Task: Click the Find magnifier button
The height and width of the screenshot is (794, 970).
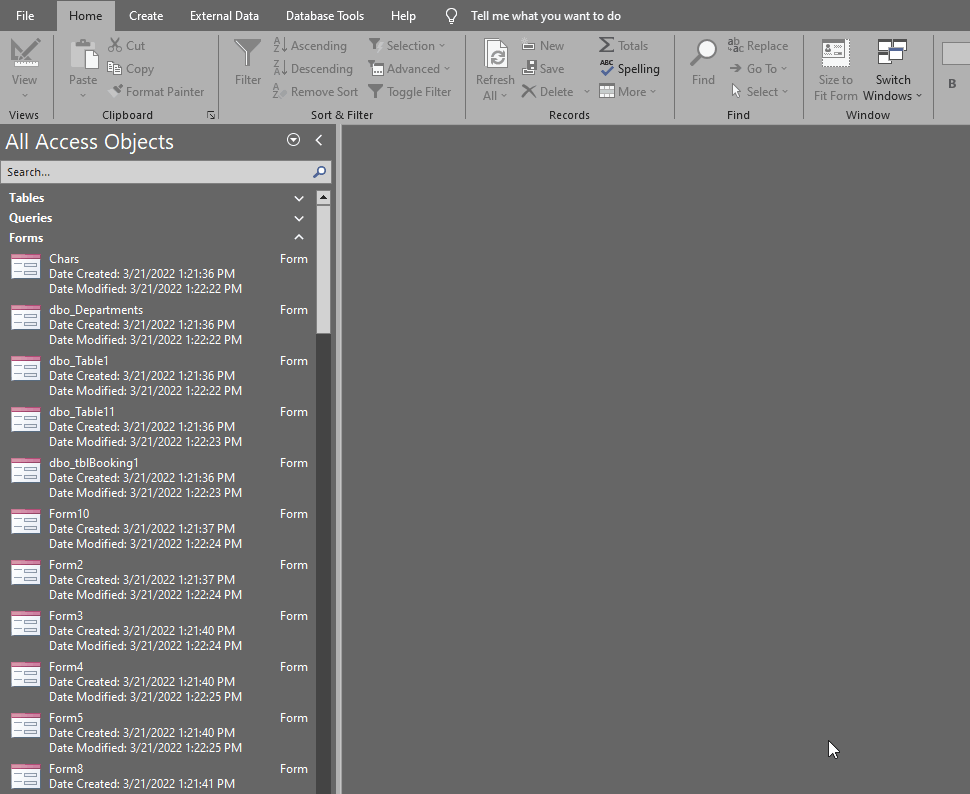Action: point(703,62)
